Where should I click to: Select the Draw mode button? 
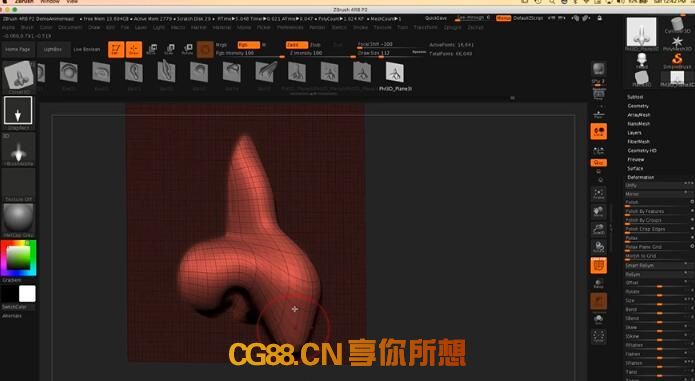coord(134,49)
